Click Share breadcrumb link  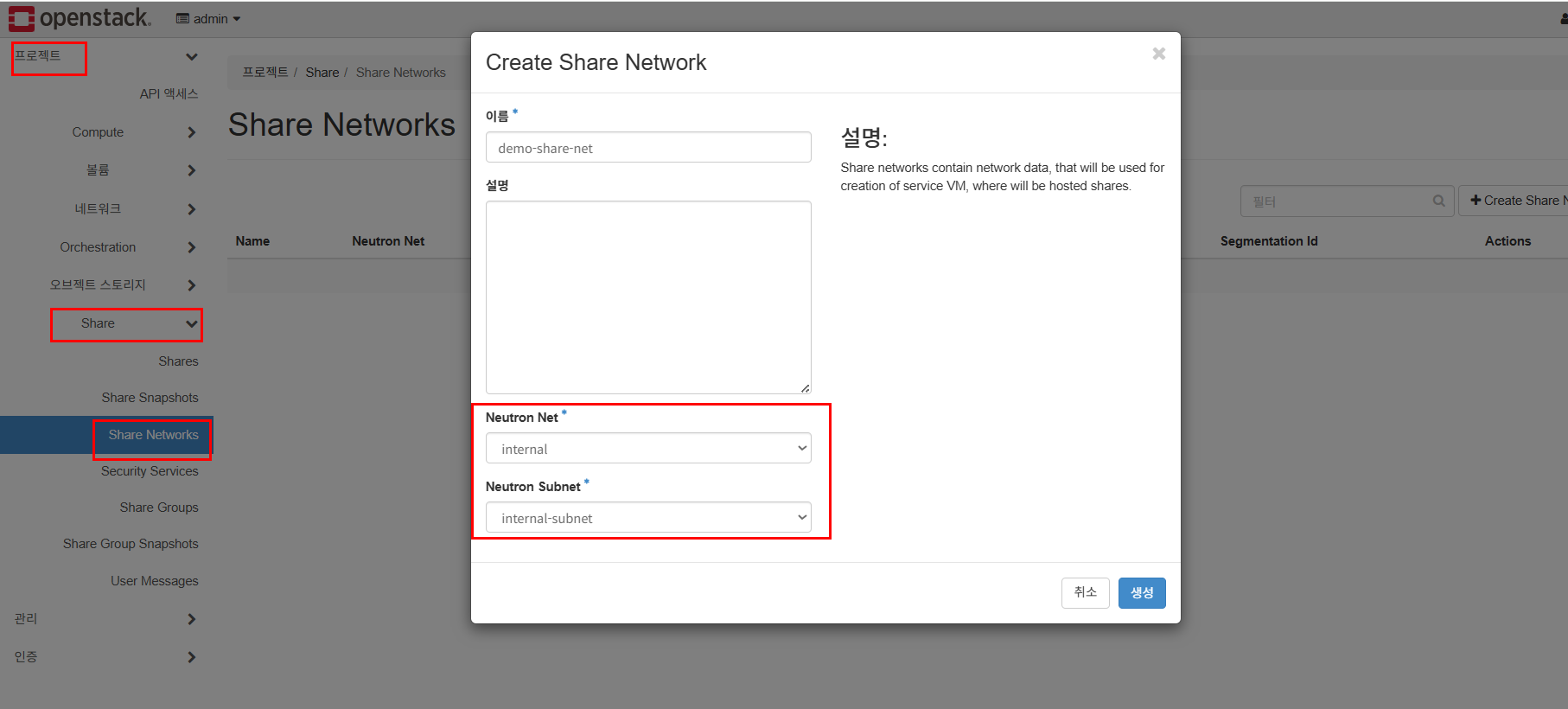[322, 73]
